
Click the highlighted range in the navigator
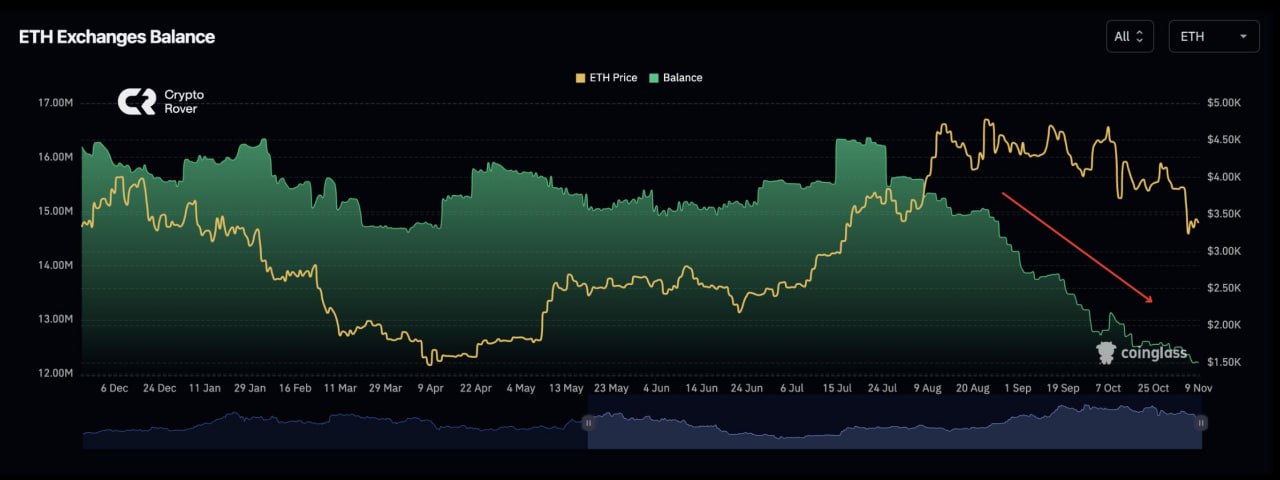[895, 425]
